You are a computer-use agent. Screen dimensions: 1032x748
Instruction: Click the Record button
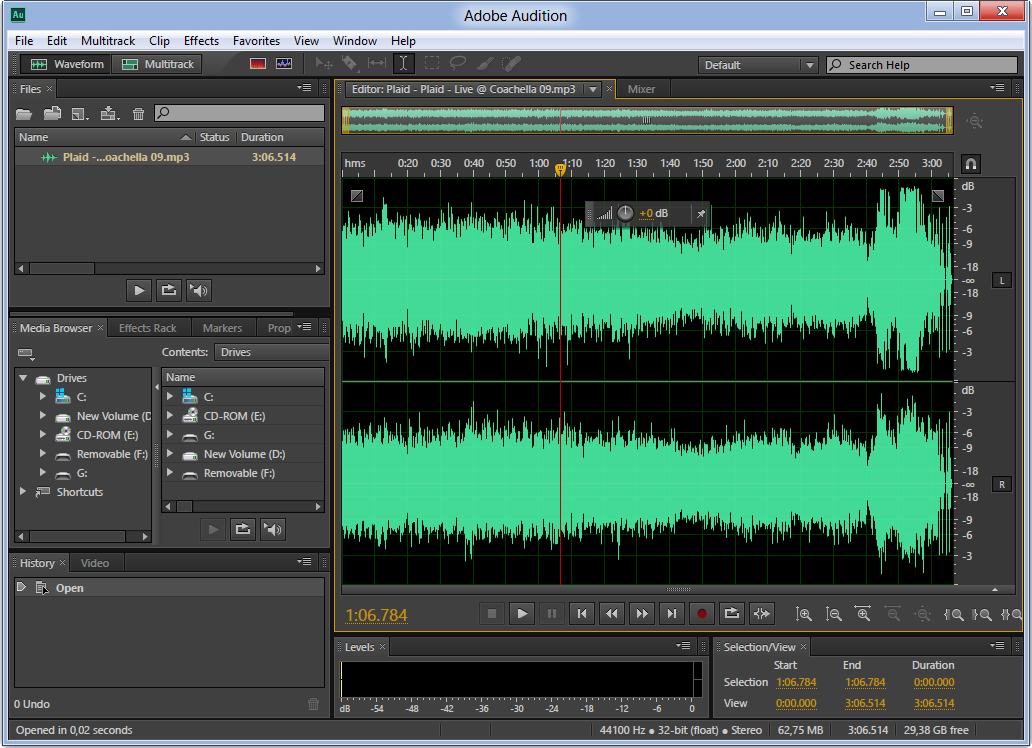pos(702,614)
